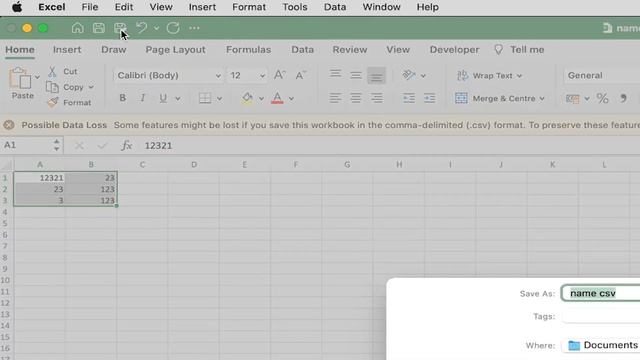This screenshot has height=360, width=640.
Task: Click the Save icon in title bar
Action: tap(98, 28)
